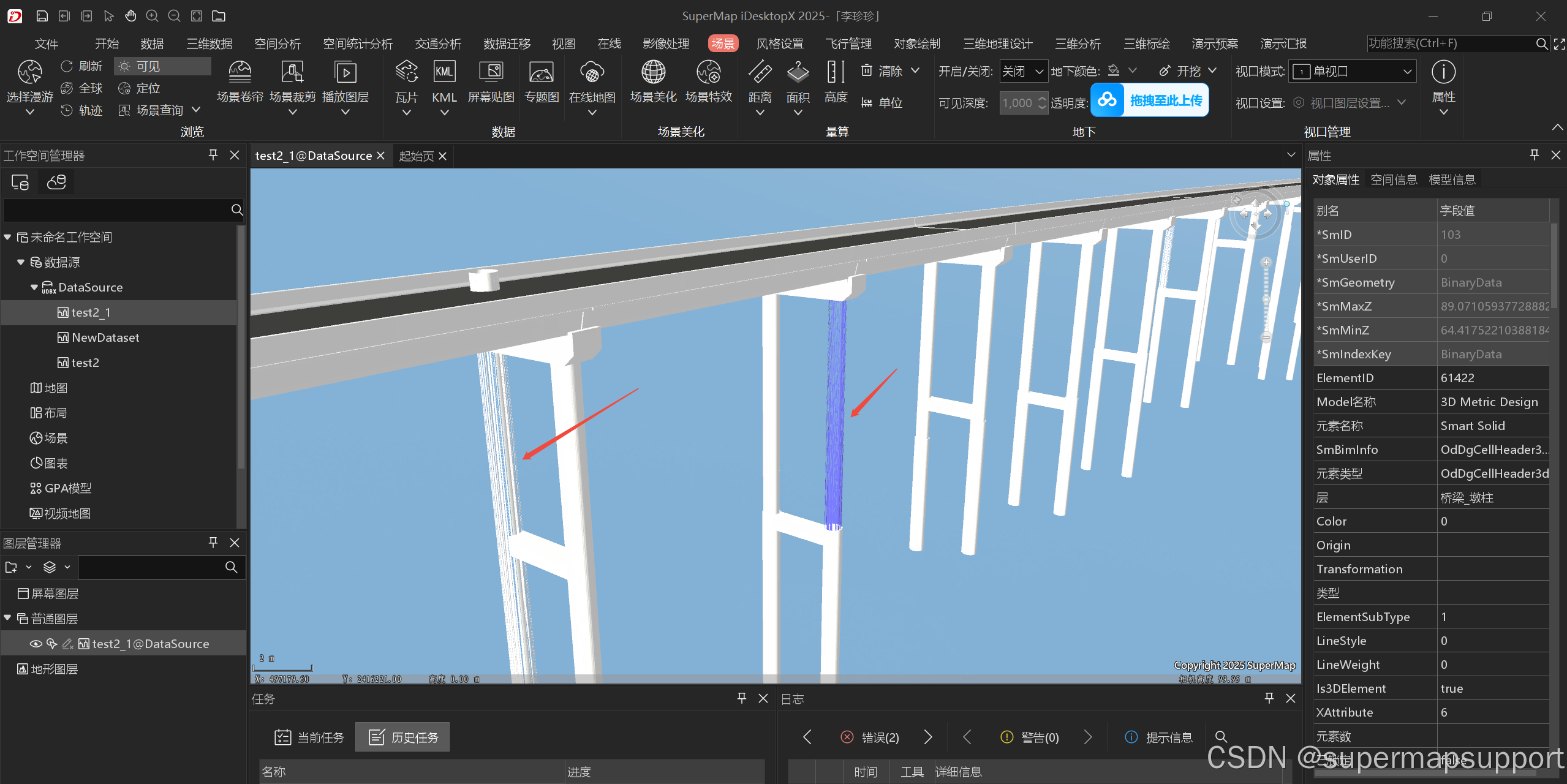Click the scene zoom slider handle
The height and width of the screenshot is (784, 1567).
[1266, 300]
